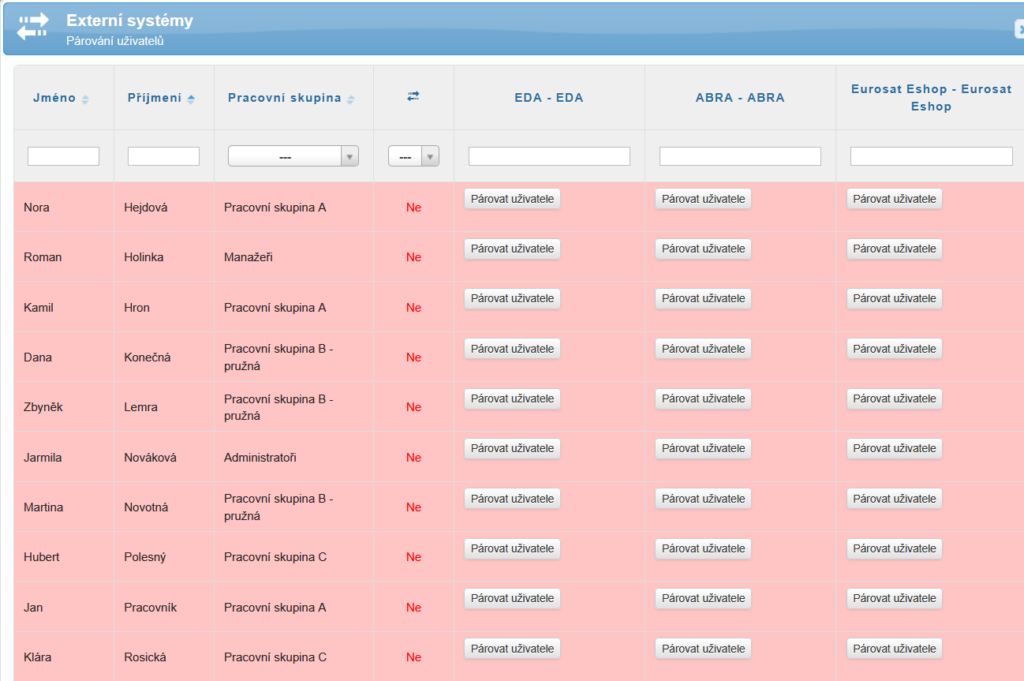The image size is (1024, 681).
Task: Sort table by Pracovní skupina column
Action: [x=291, y=98]
